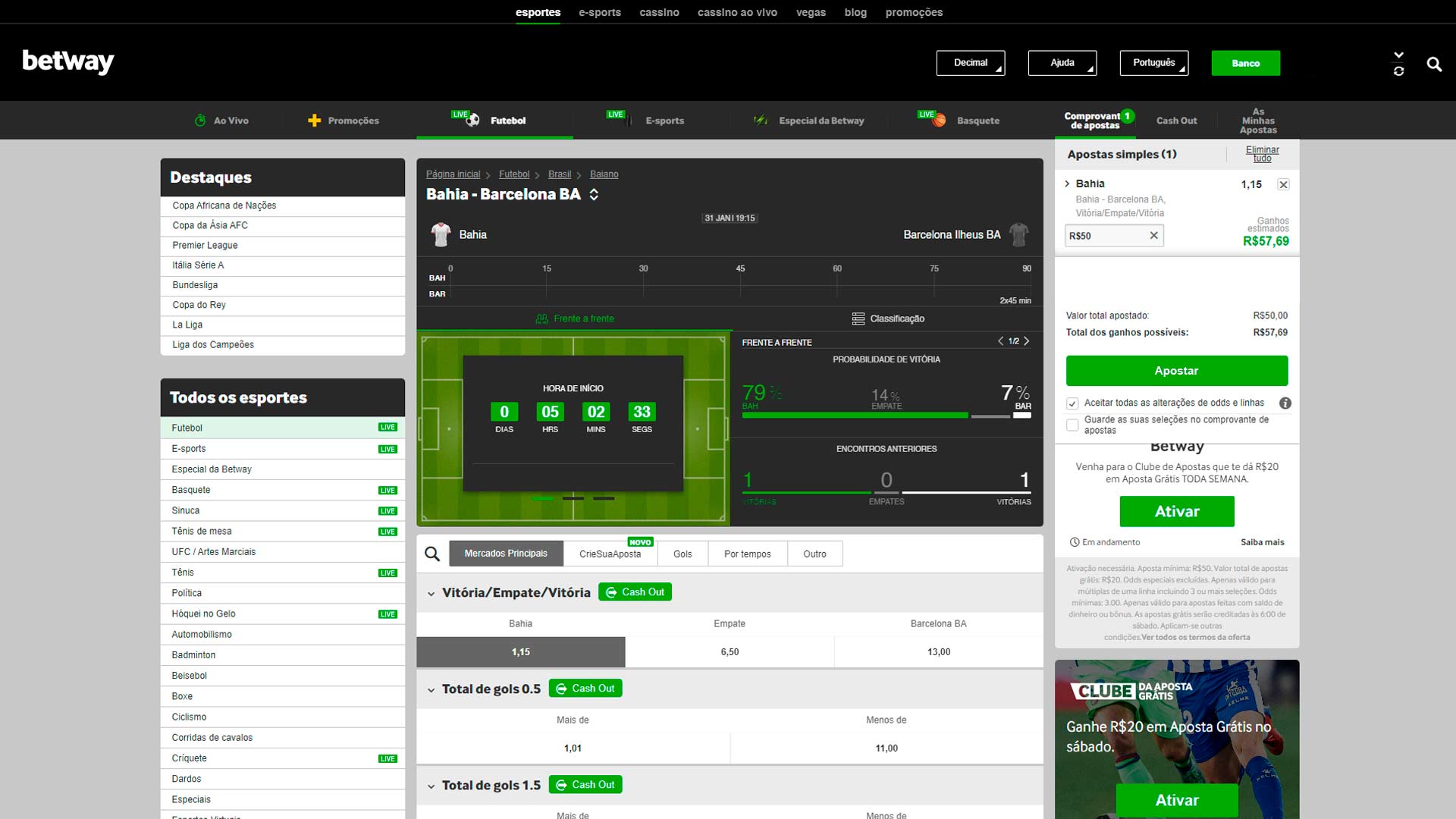
Task: Open the search icon in the top bar
Action: coord(1434,64)
